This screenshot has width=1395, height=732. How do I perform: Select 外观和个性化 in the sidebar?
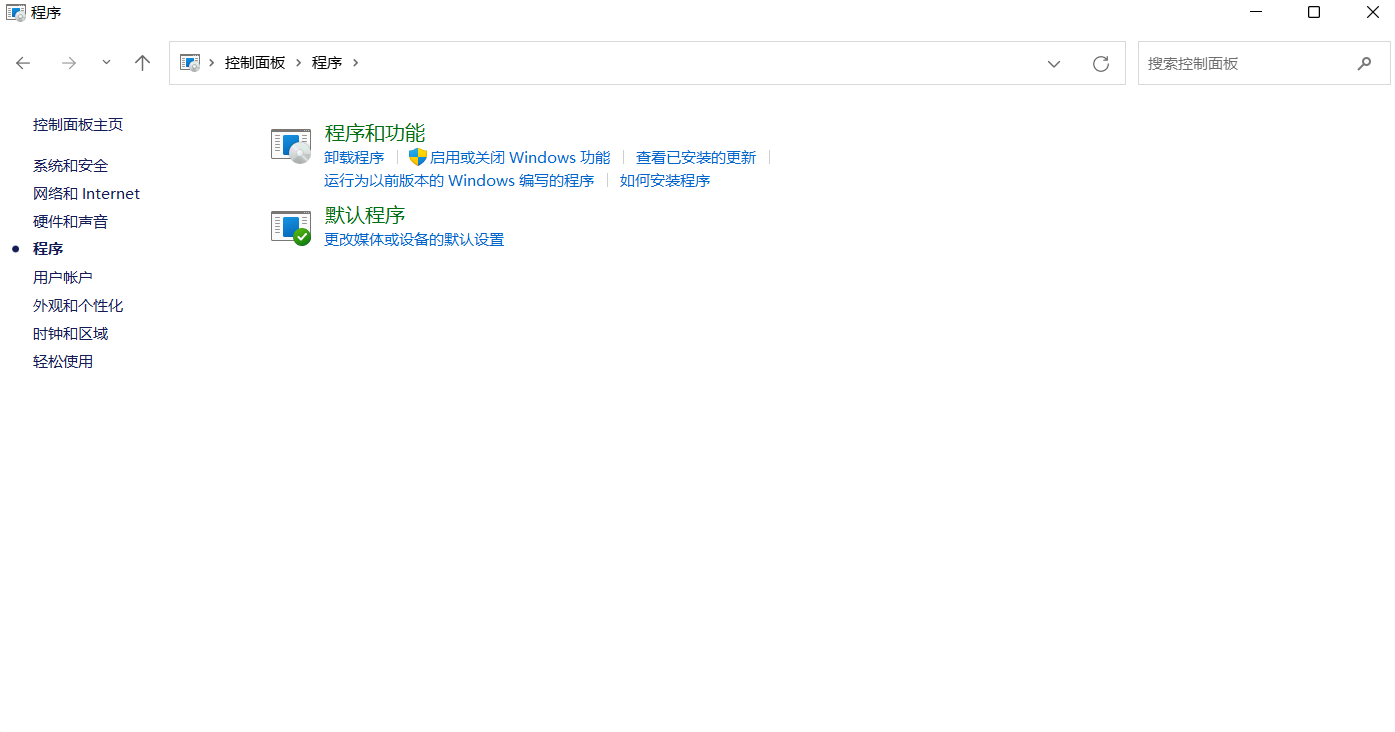click(x=78, y=306)
